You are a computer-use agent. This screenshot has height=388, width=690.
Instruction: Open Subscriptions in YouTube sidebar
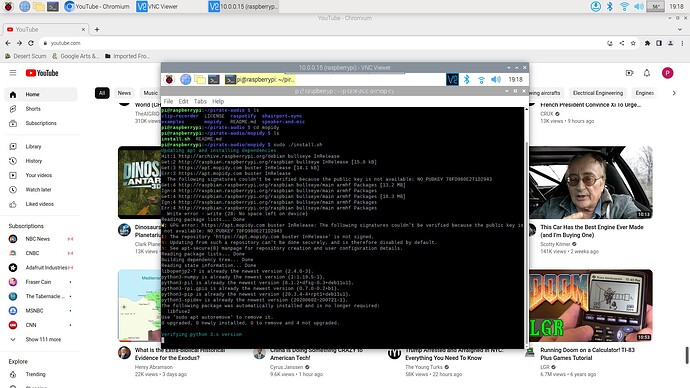[40, 123]
